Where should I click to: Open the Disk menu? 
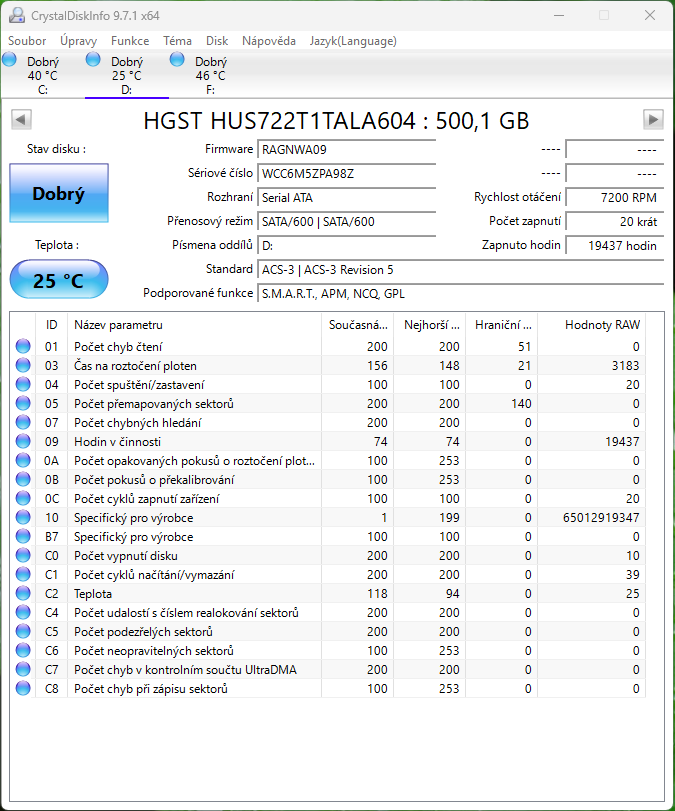(217, 41)
